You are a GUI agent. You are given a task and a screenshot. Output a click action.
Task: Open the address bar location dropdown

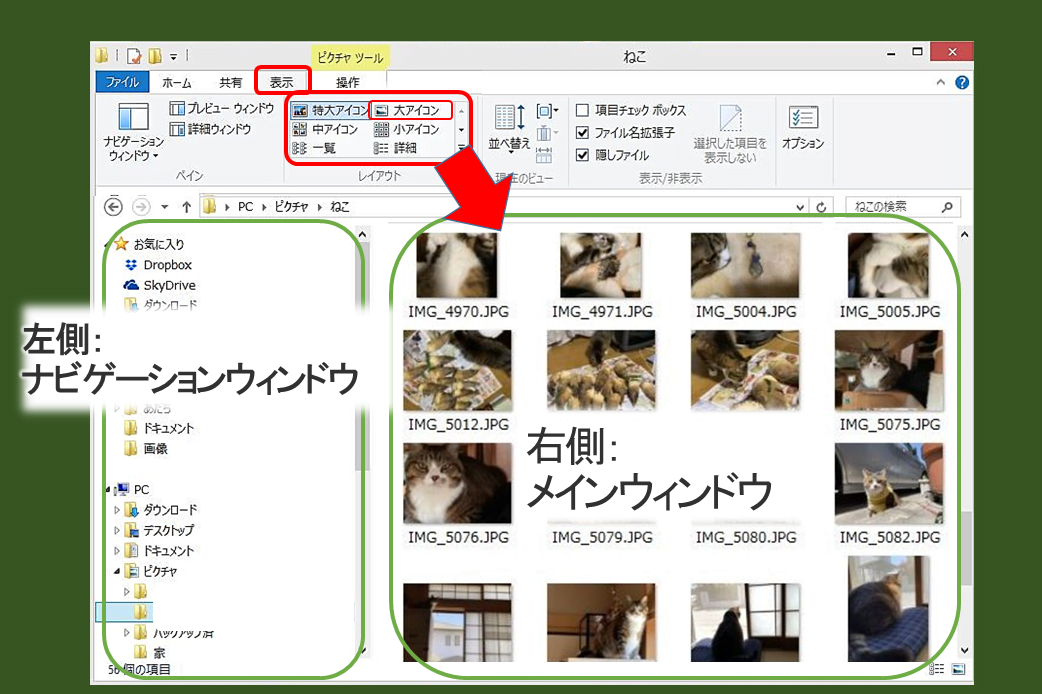[x=798, y=206]
